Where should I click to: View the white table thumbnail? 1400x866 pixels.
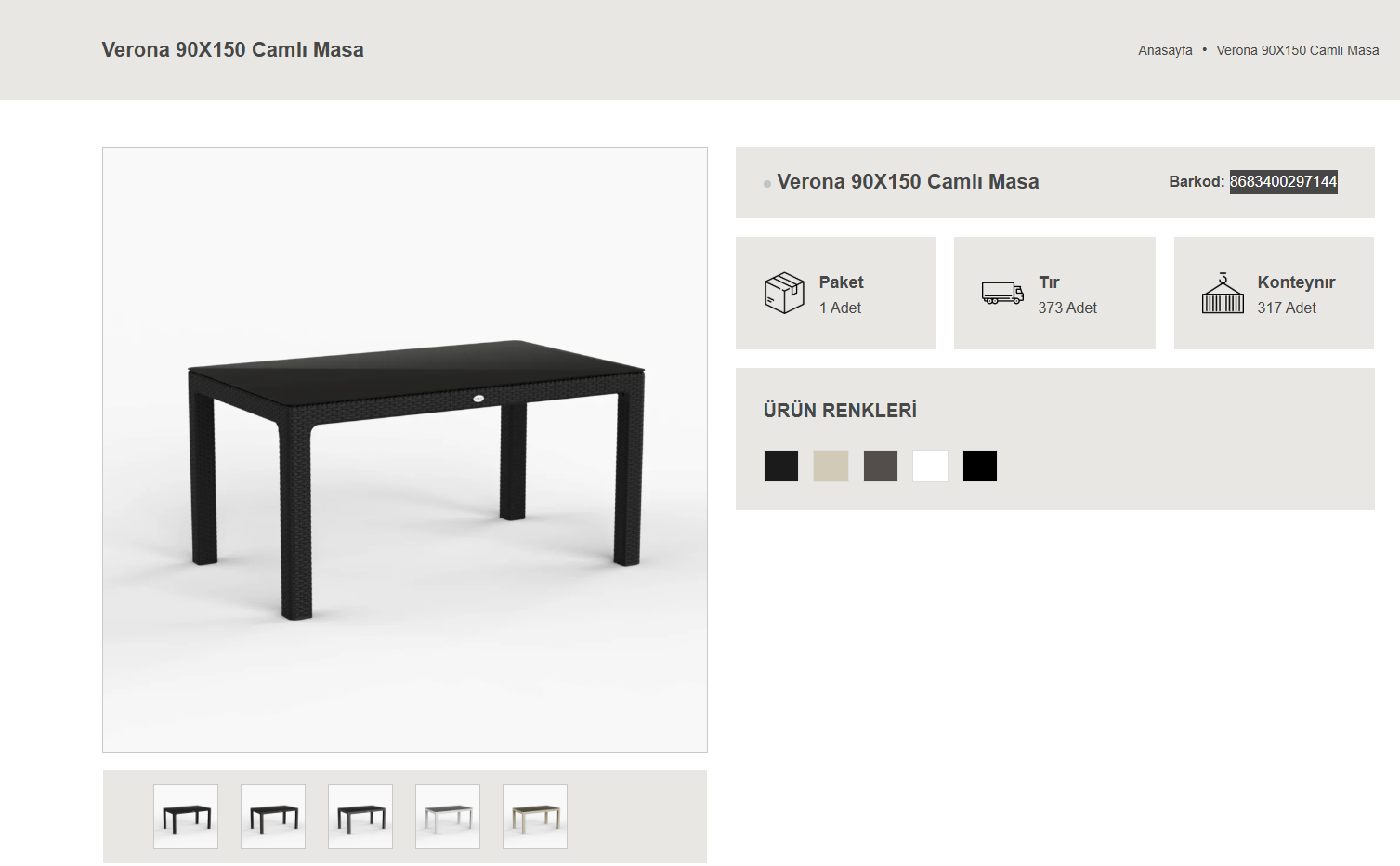pyautogui.click(x=448, y=817)
